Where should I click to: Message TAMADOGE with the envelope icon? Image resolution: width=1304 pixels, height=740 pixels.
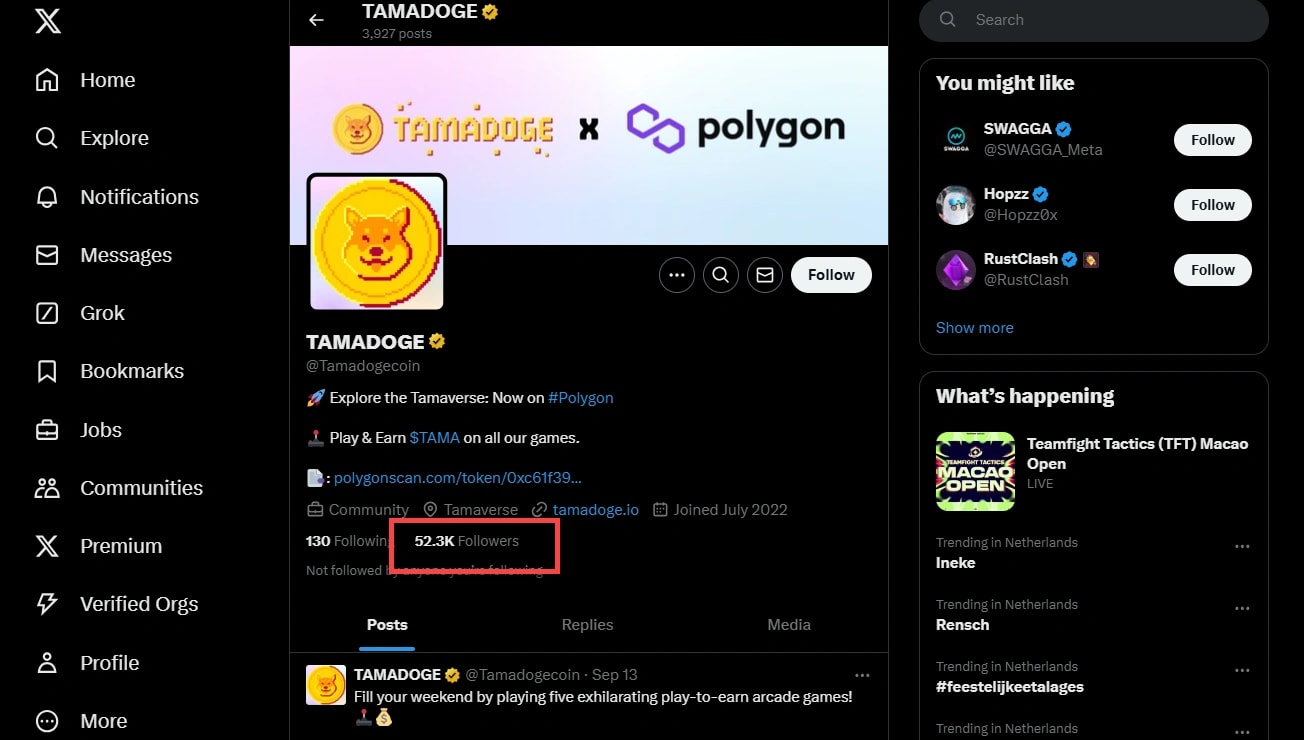[765, 275]
